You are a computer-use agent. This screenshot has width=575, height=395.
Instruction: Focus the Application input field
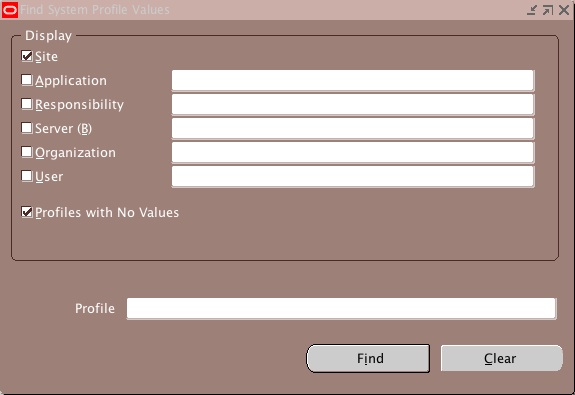pyautogui.click(x=353, y=80)
